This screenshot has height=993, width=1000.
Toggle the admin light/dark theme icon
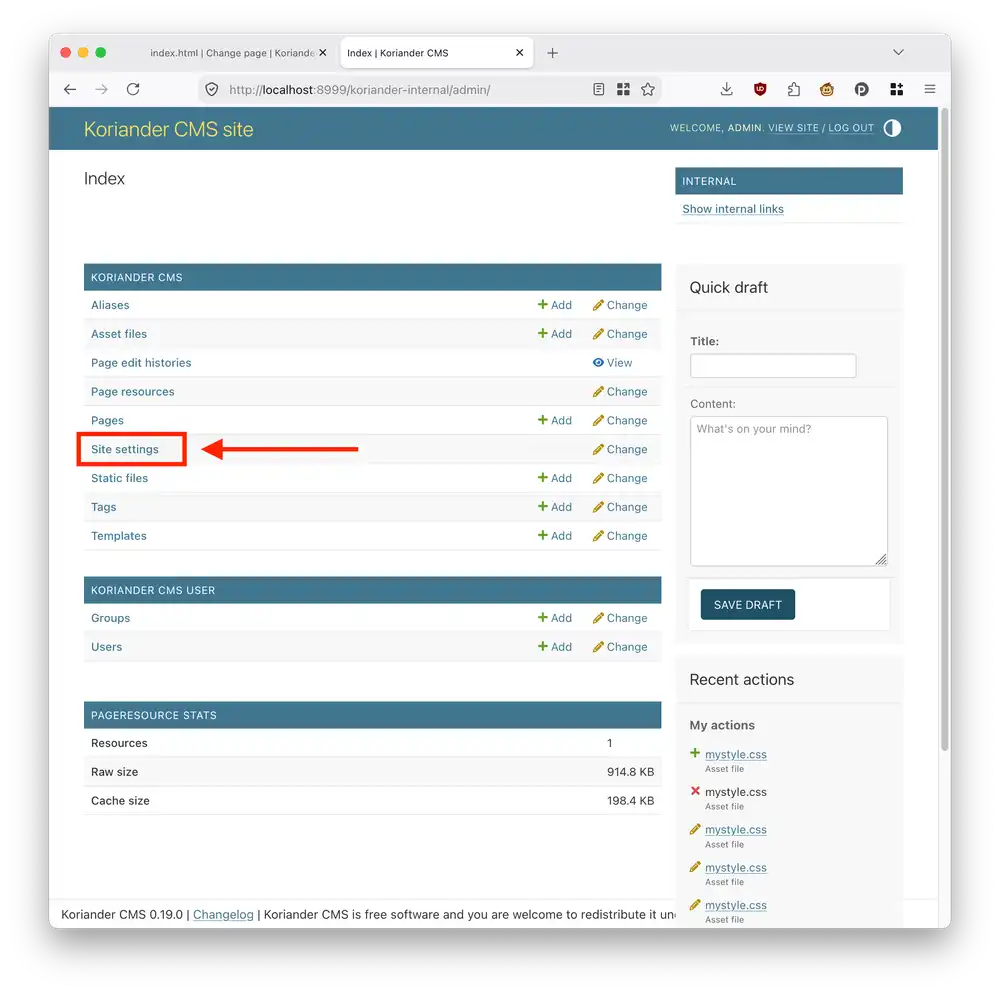[x=892, y=128]
